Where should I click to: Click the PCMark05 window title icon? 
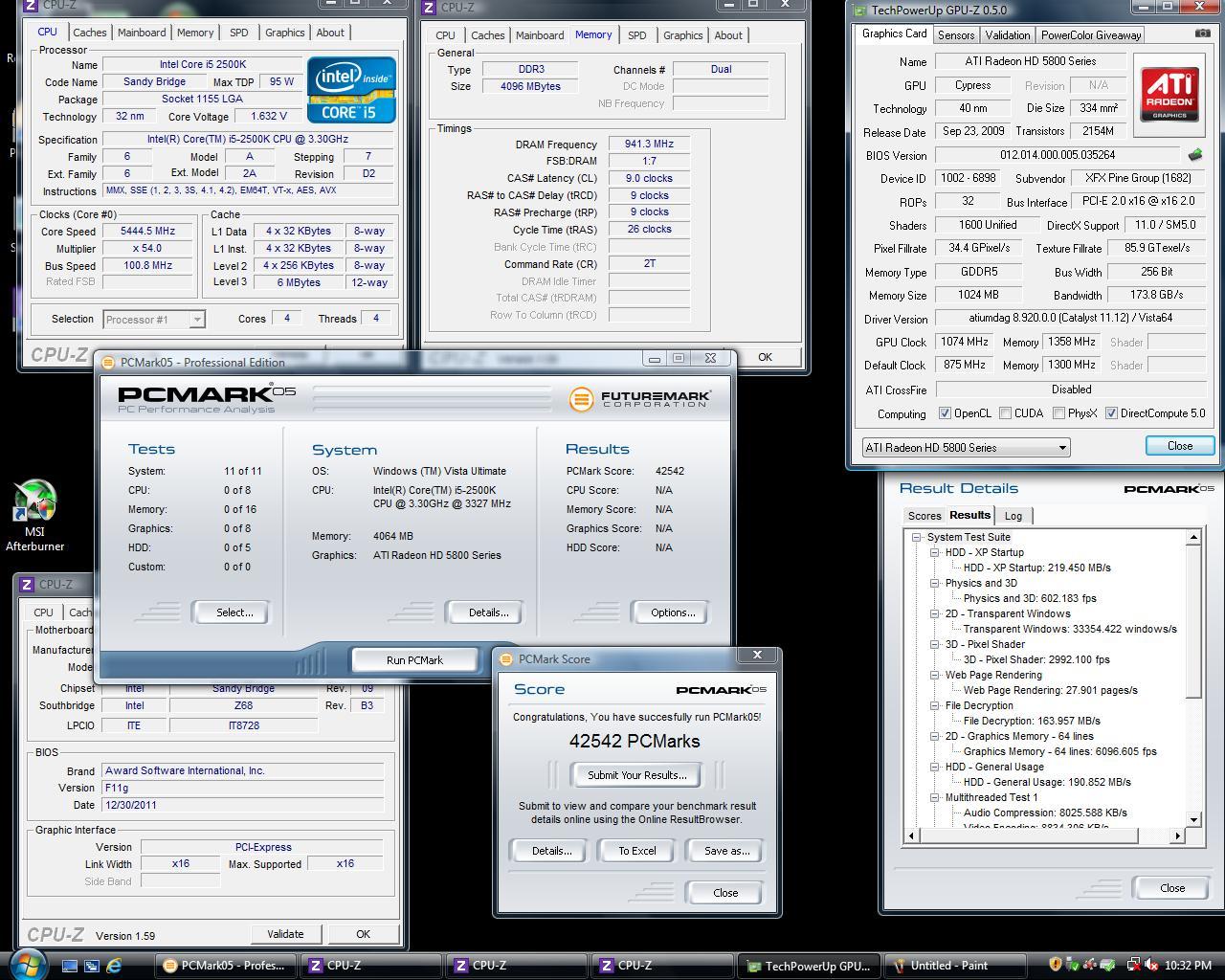pyautogui.click(x=108, y=363)
